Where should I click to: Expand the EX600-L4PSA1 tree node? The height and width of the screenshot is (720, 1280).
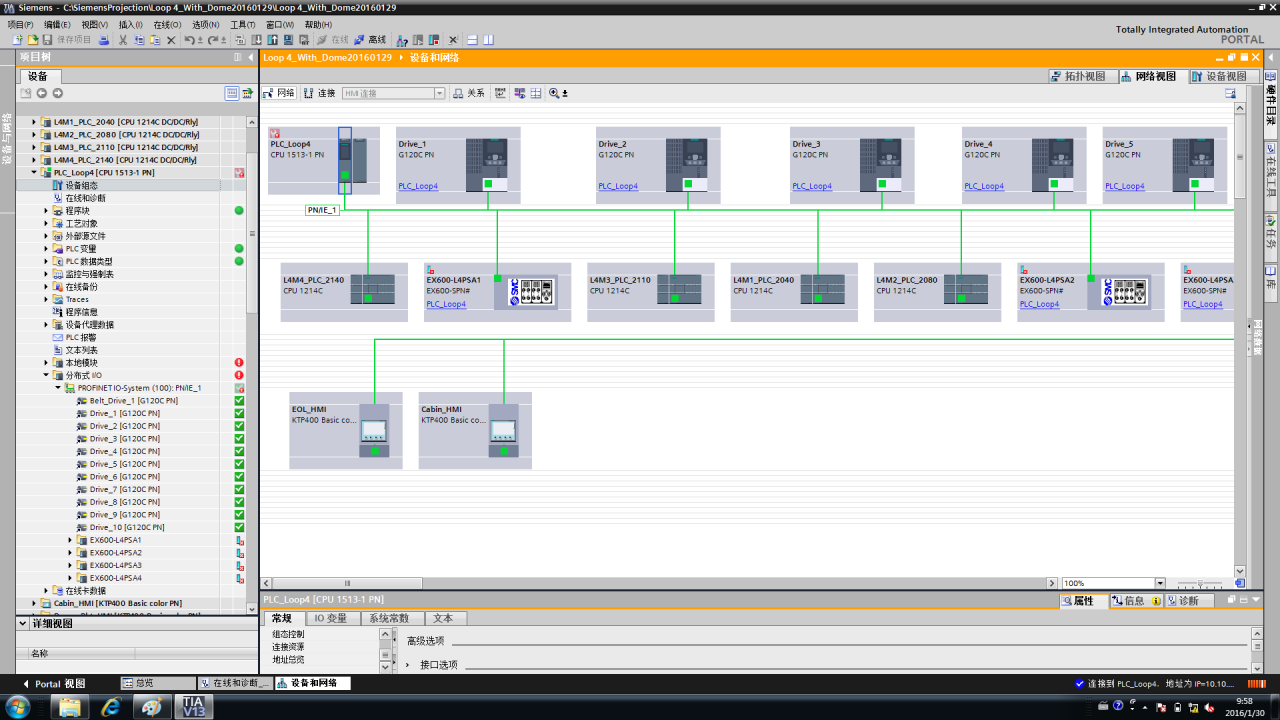tap(70, 540)
